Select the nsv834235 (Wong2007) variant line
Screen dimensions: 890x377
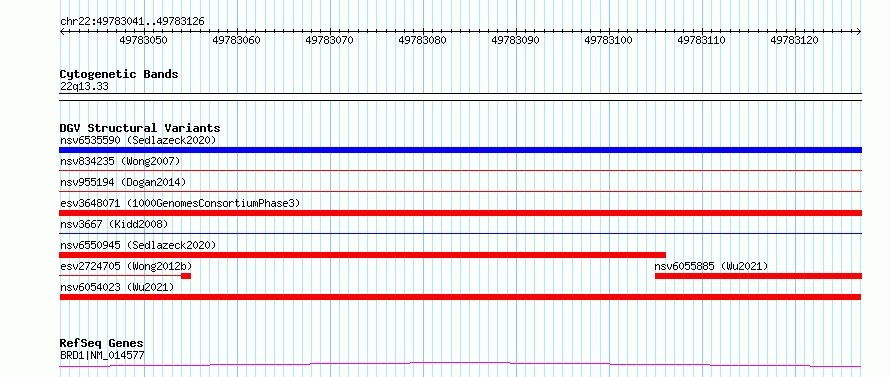(460, 170)
